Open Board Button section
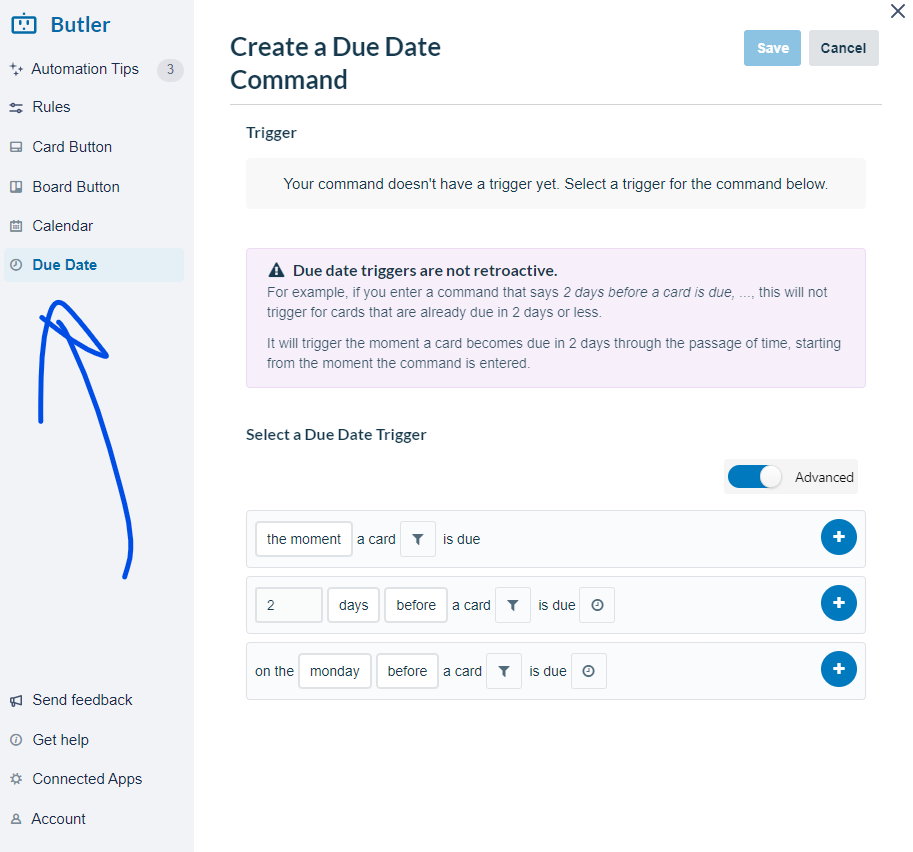913x852 pixels. (76, 187)
